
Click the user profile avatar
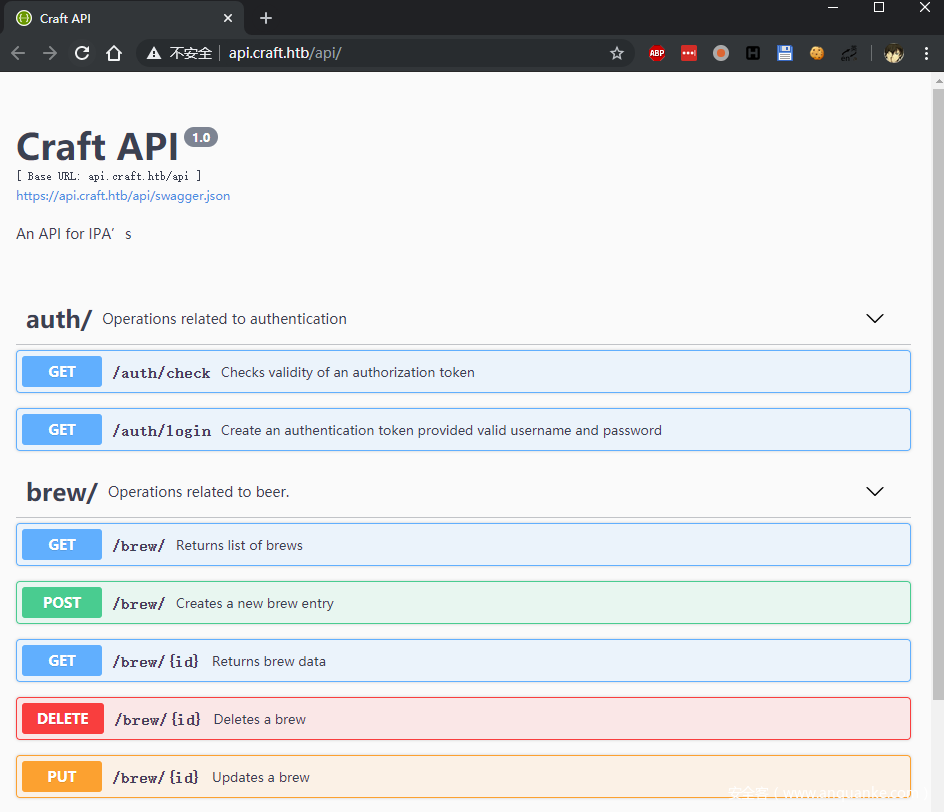pos(893,53)
